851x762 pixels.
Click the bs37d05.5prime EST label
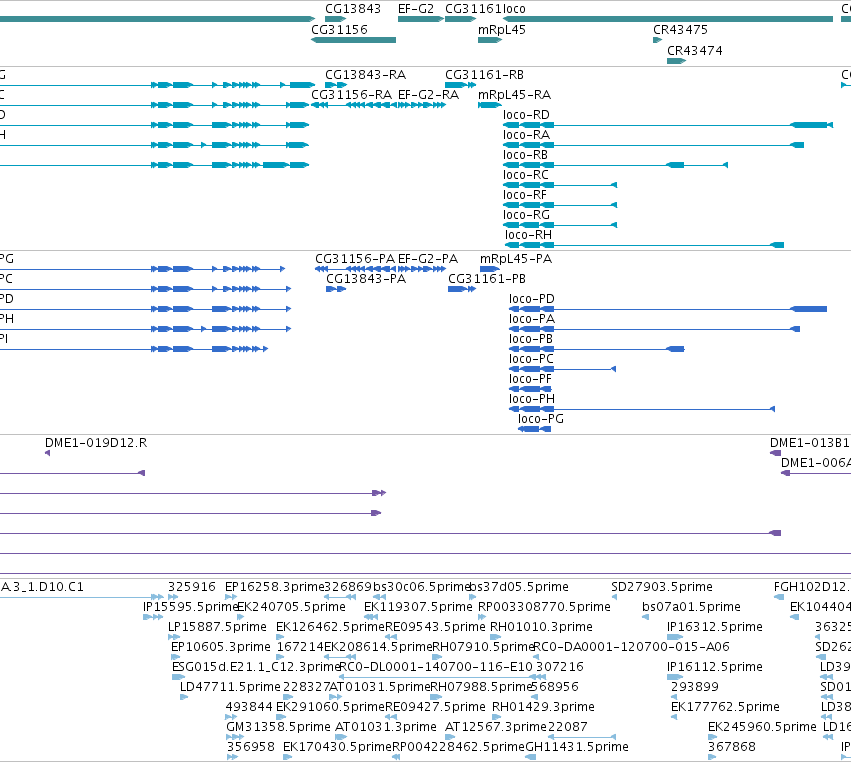[x=519, y=587]
